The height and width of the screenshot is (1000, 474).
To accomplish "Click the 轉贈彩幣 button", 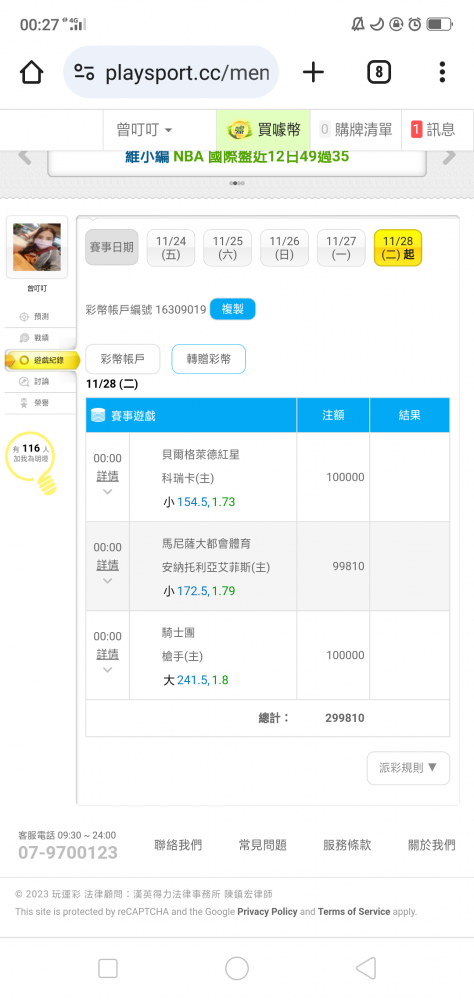I will point(209,359).
